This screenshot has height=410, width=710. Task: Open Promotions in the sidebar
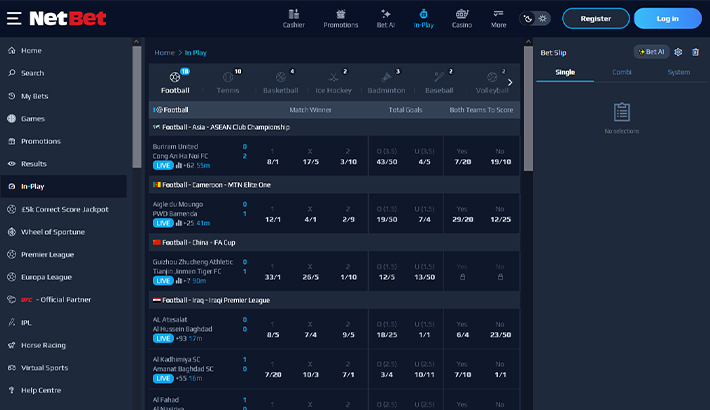64,141
